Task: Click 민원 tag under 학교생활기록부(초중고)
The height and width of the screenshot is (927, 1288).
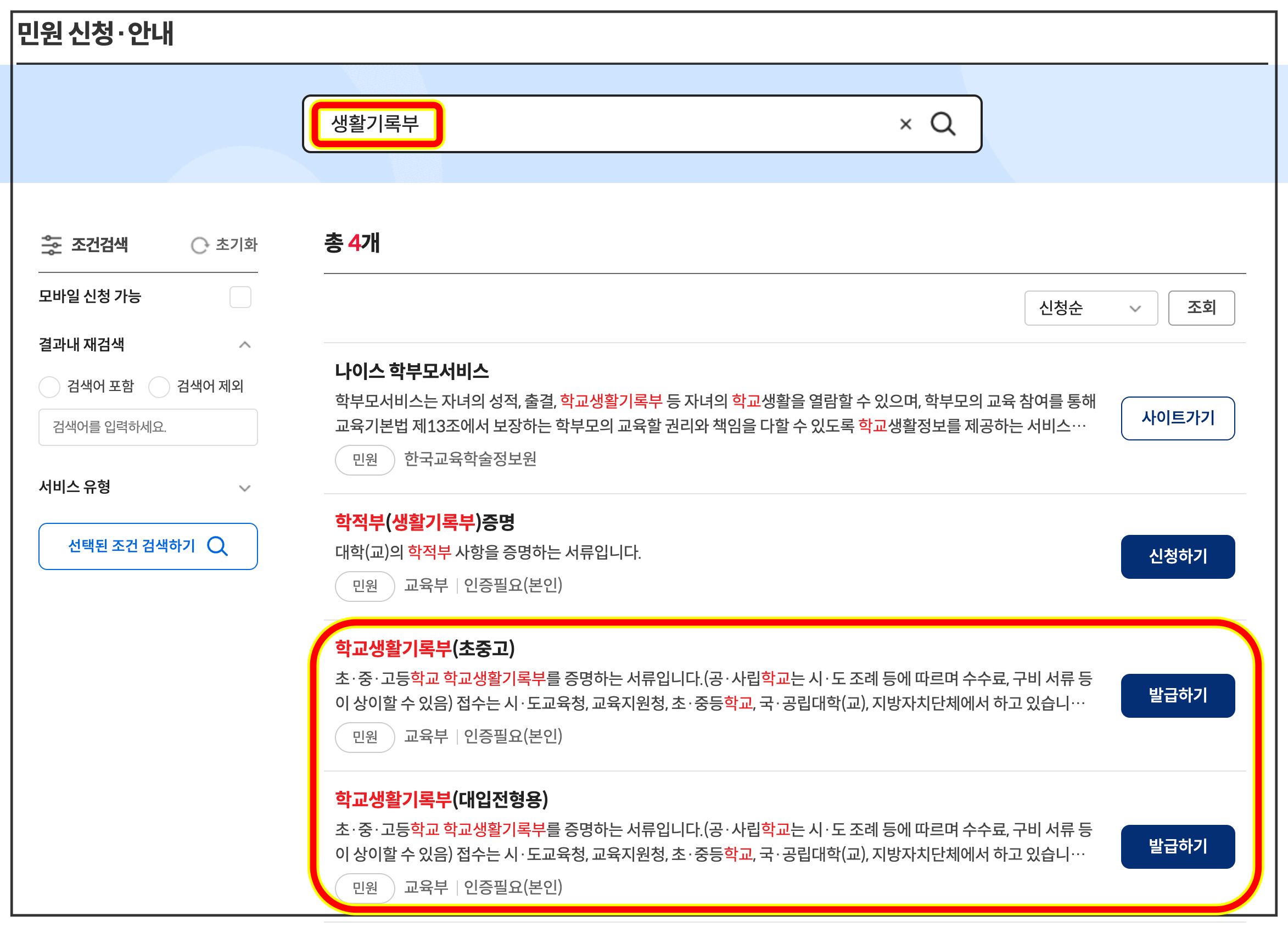Action: point(365,737)
